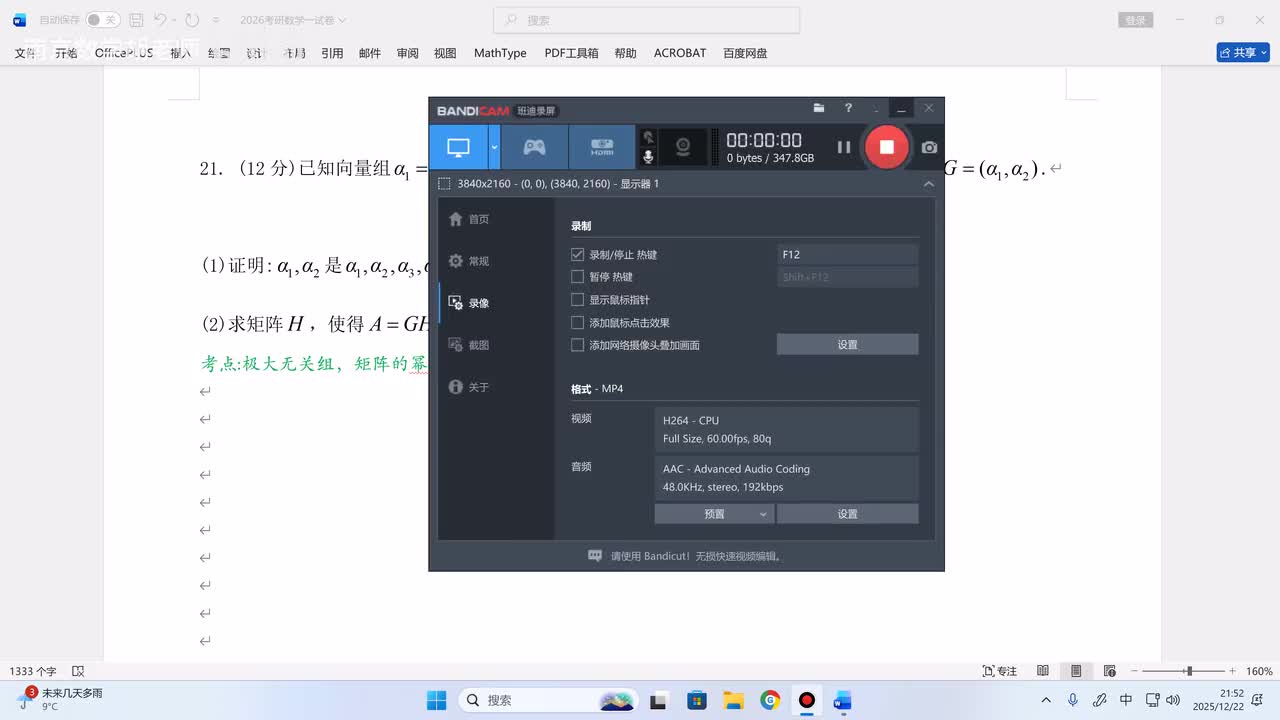Open the 预置 format preset dropdown
Screen dimensions: 1280x720
pos(714,514)
